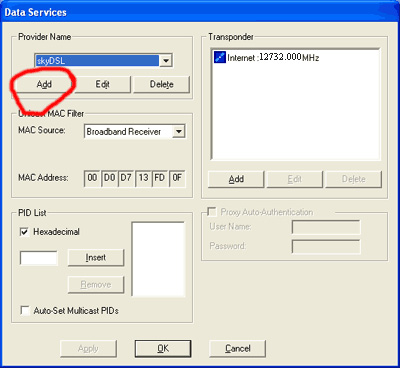Click MAC address octet 13
This screenshot has height=368, width=400.
click(x=143, y=178)
